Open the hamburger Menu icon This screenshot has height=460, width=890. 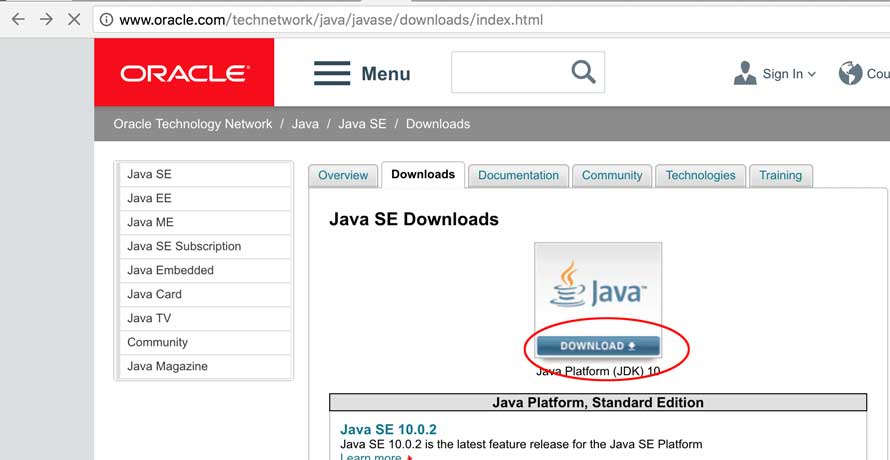click(x=332, y=73)
